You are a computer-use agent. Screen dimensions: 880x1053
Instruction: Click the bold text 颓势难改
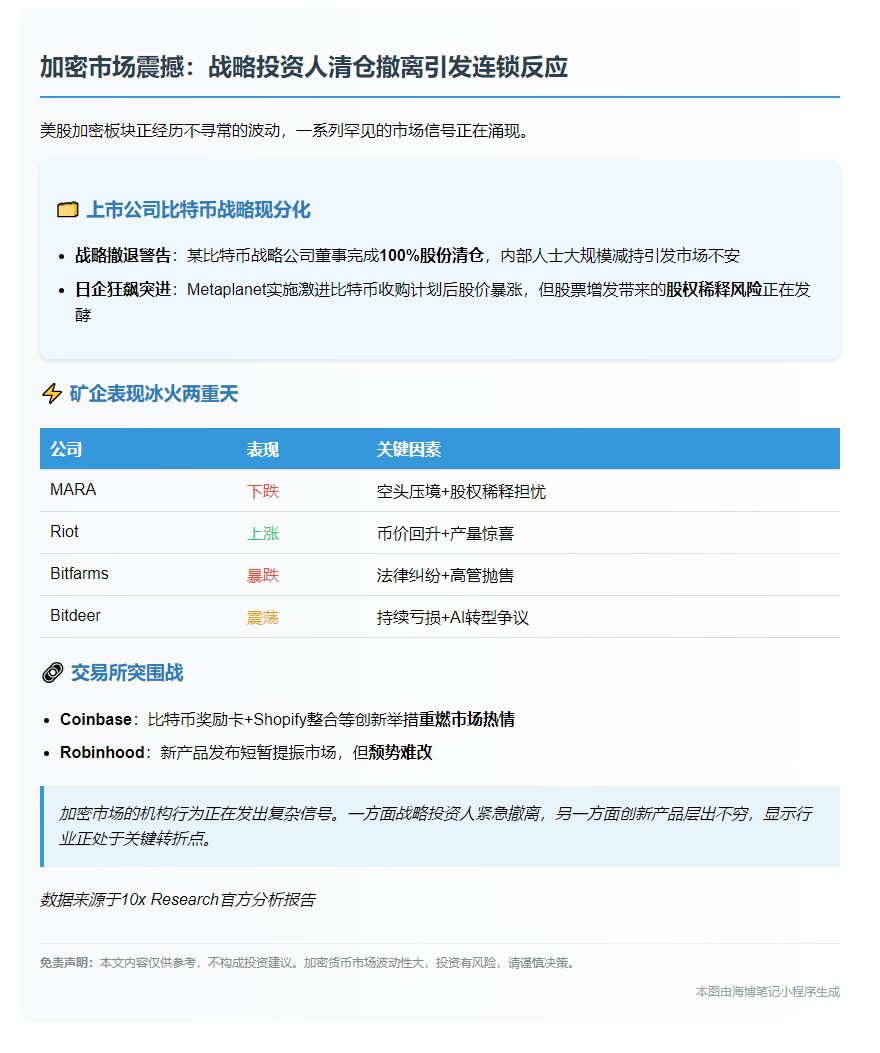[400, 752]
